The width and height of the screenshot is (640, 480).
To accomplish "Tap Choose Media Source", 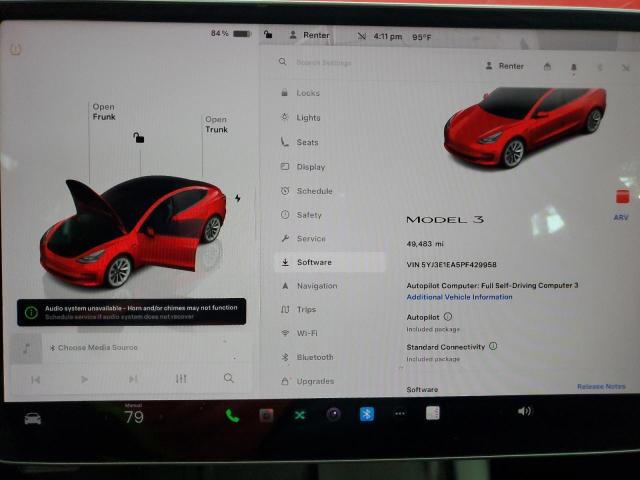I will pos(94,347).
